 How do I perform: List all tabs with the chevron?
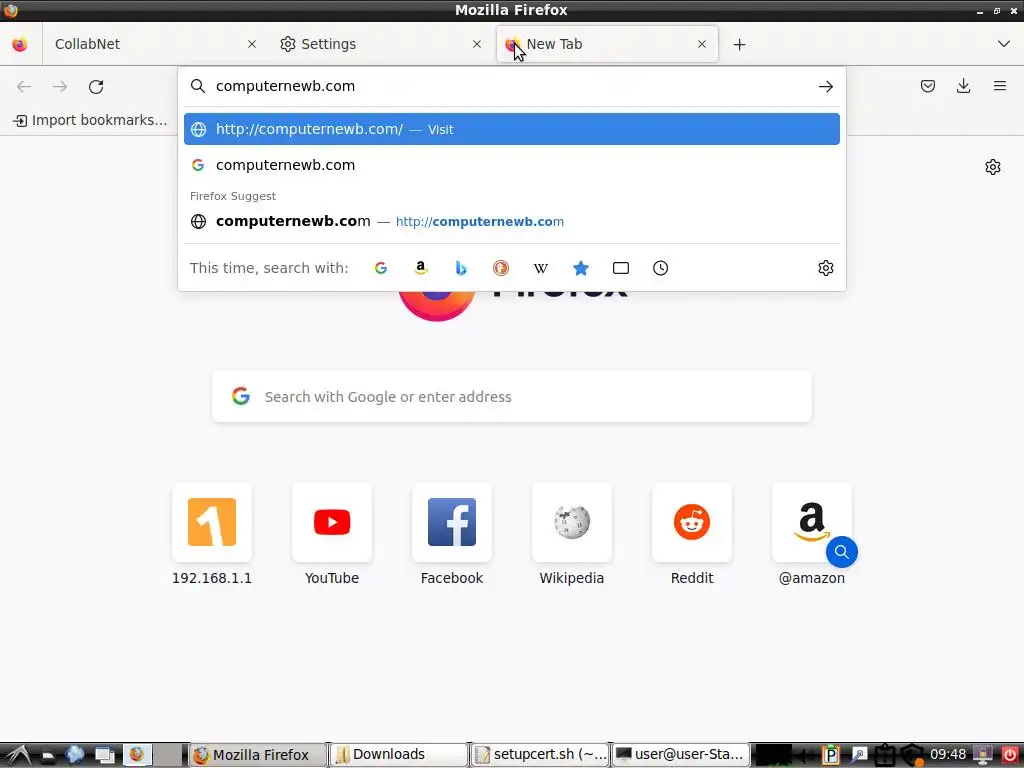click(x=1004, y=44)
